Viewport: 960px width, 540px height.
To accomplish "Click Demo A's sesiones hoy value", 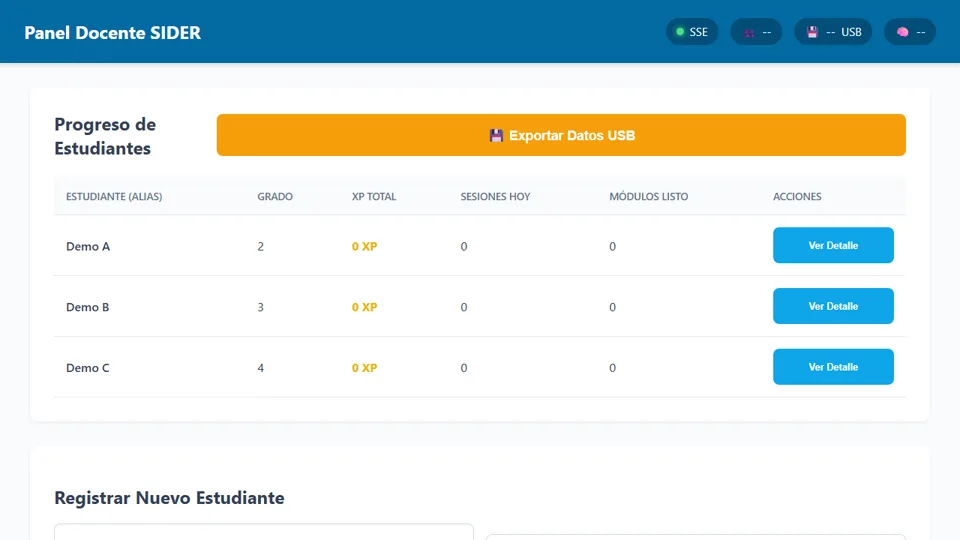I will [x=464, y=246].
